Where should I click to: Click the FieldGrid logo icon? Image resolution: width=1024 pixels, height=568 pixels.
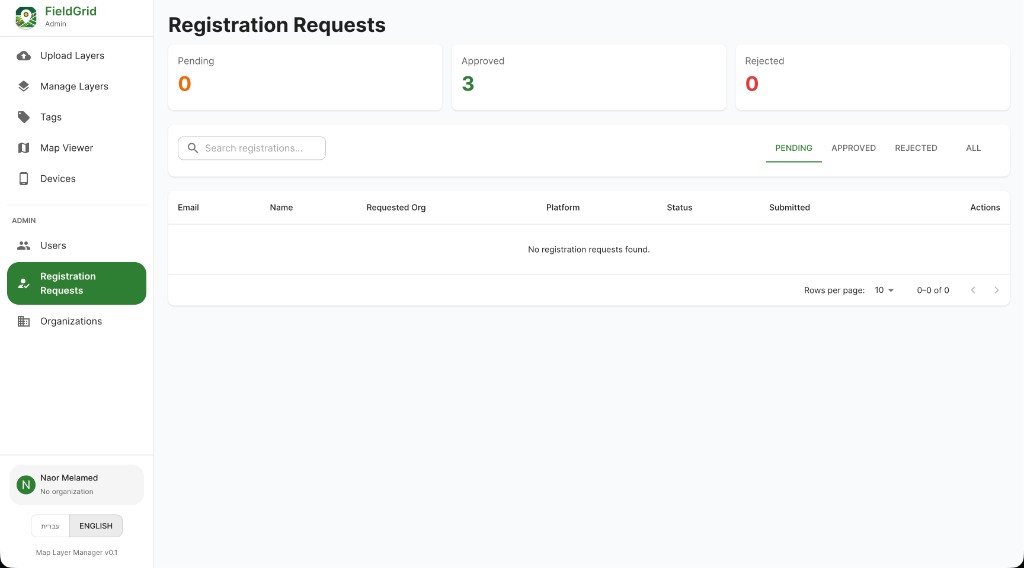click(26, 18)
